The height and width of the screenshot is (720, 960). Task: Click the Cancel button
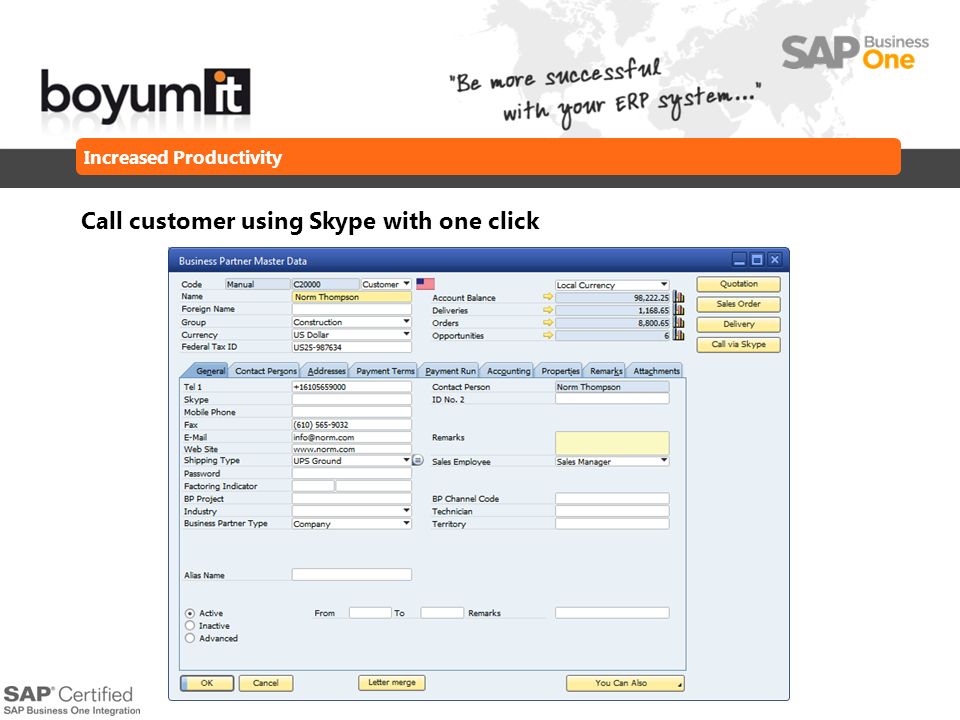(266, 683)
